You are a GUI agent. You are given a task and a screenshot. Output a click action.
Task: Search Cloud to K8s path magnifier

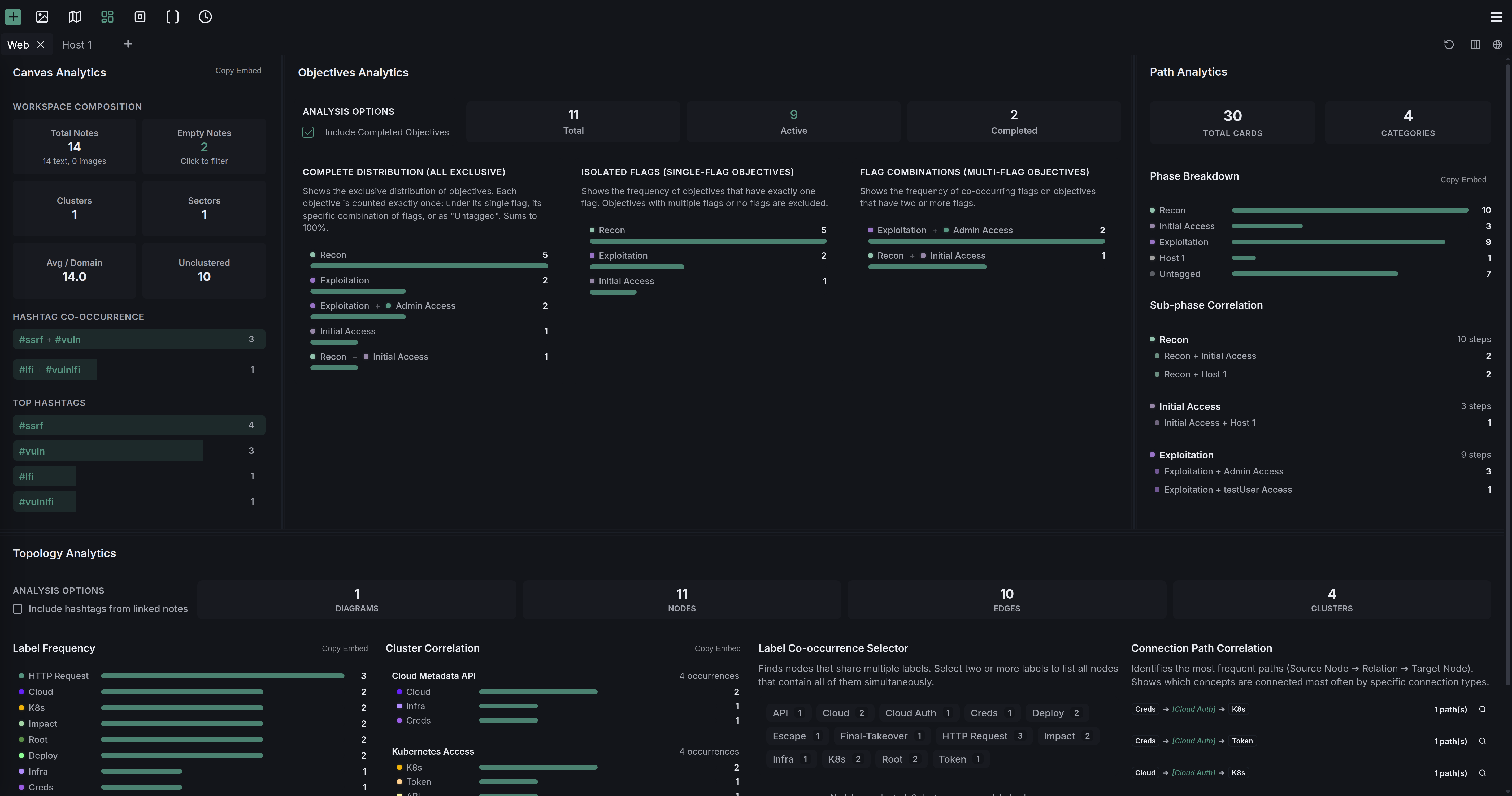[x=1482, y=773]
